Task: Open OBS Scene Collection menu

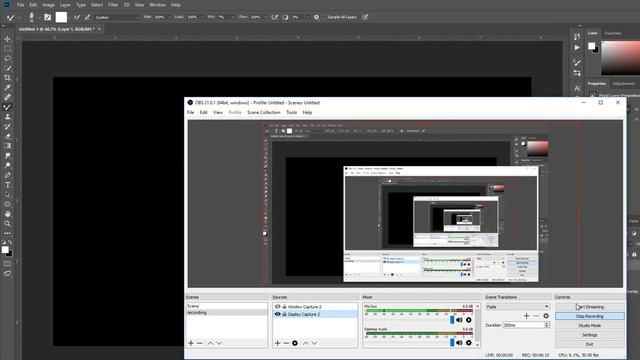Action: [264, 112]
